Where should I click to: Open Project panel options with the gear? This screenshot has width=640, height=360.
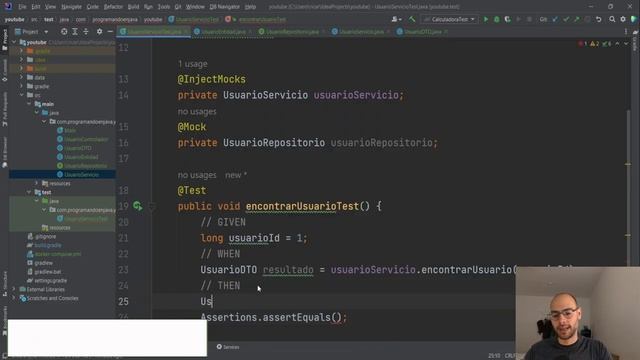tap(99, 31)
